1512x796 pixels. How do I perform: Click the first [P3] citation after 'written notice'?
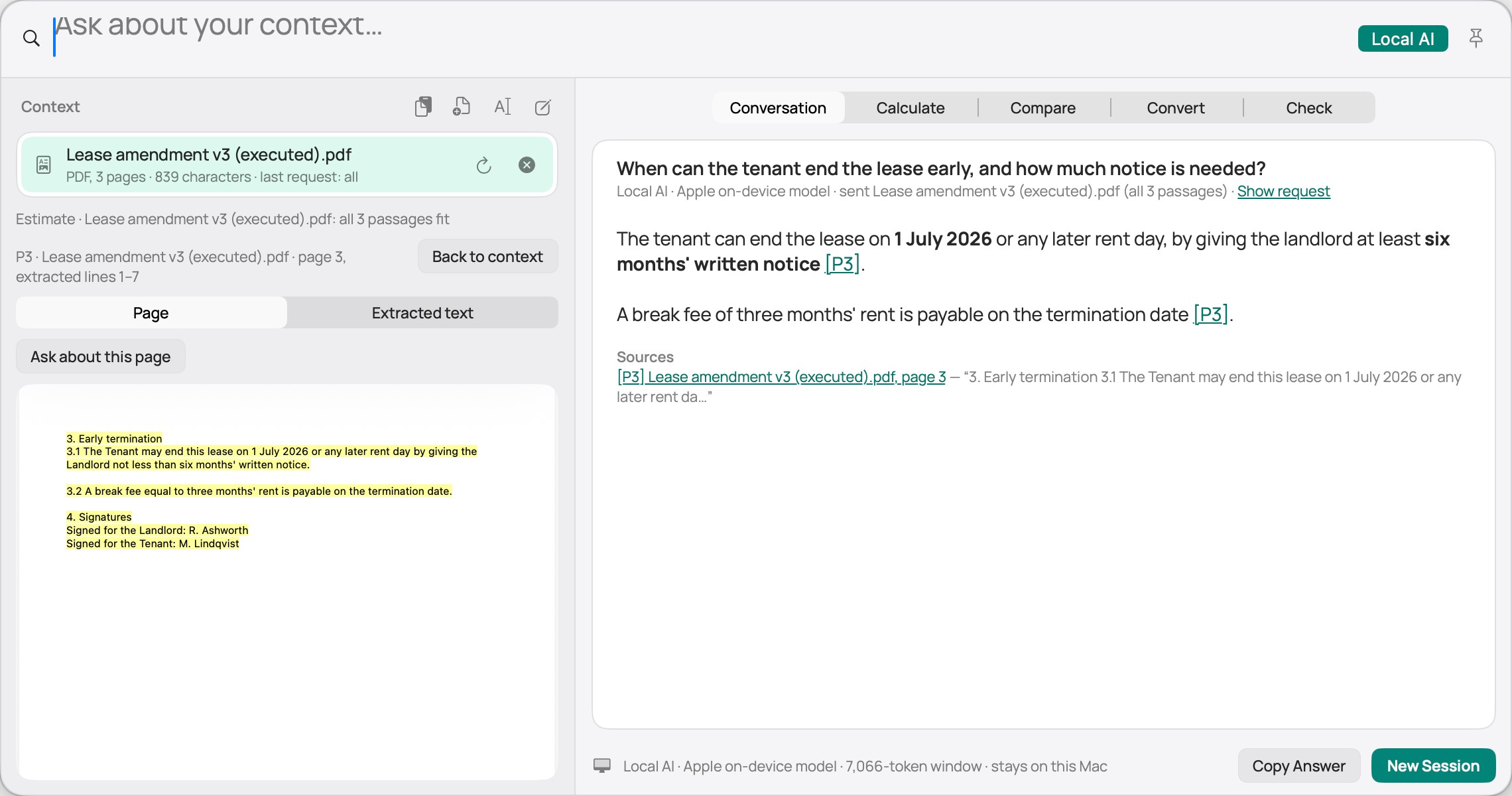[x=842, y=264]
